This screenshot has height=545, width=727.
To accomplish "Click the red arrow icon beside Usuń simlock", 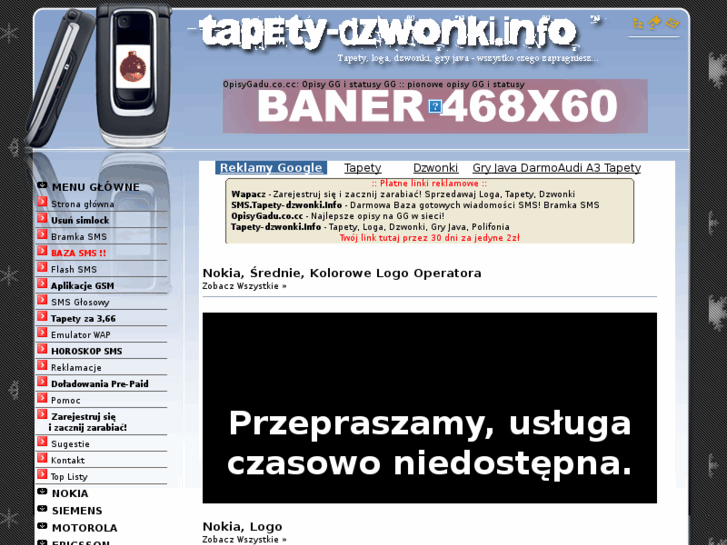I will pos(42,218).
